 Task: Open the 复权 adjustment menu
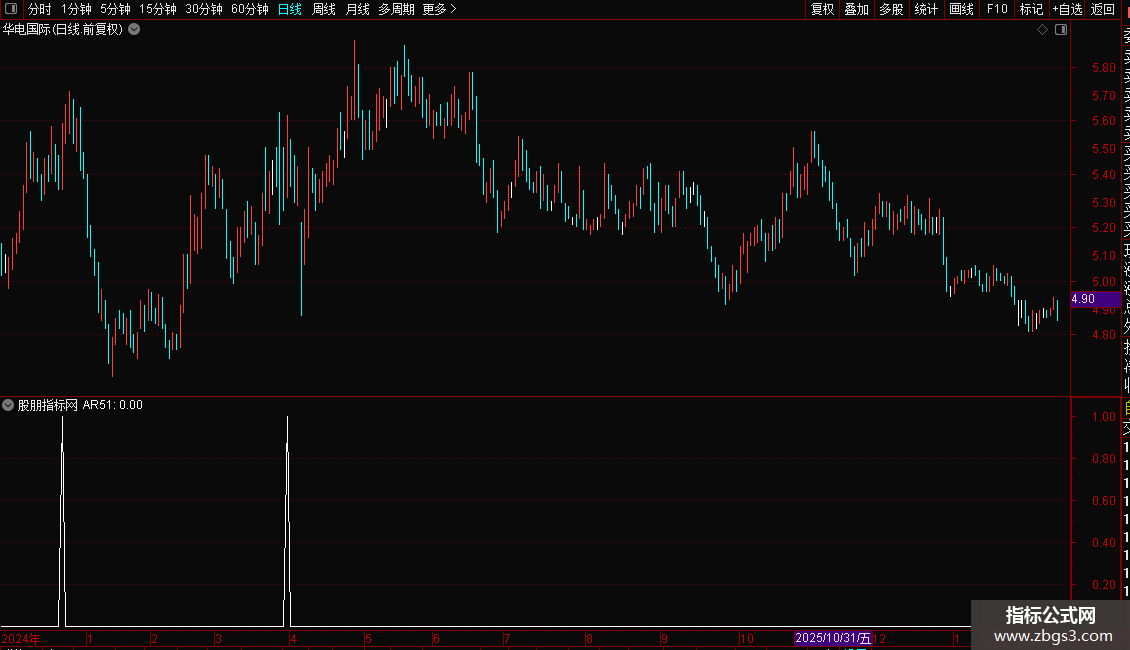click(x=822, y=9)
